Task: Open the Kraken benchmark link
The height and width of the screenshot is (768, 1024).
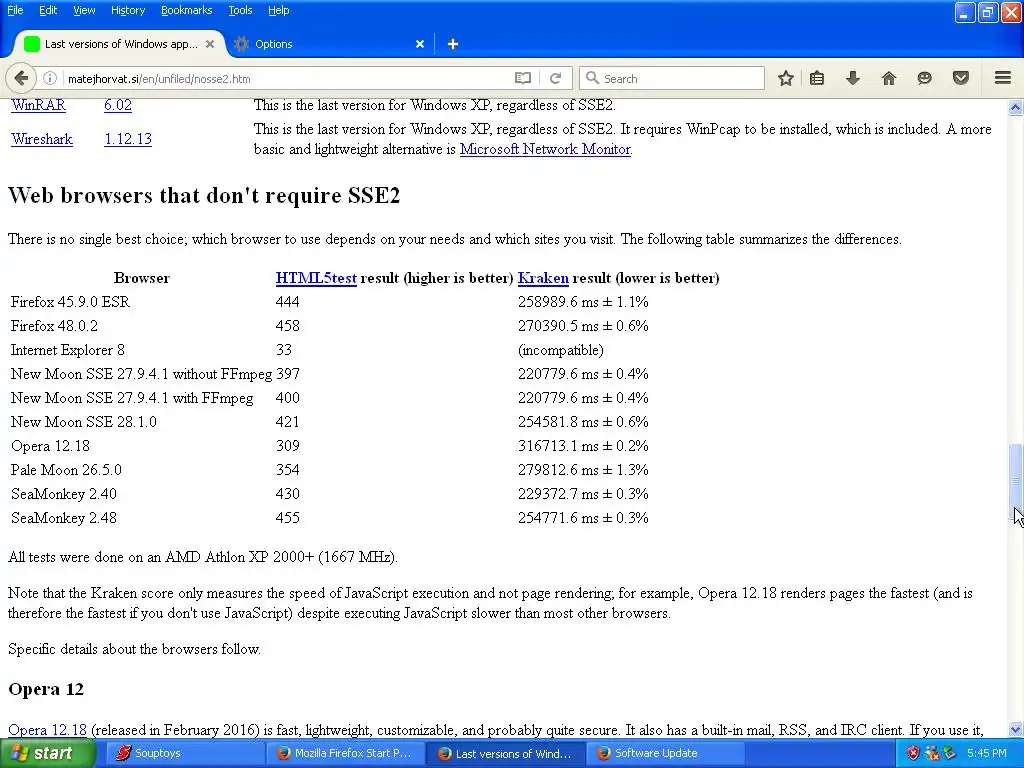Action: point(543,278)
